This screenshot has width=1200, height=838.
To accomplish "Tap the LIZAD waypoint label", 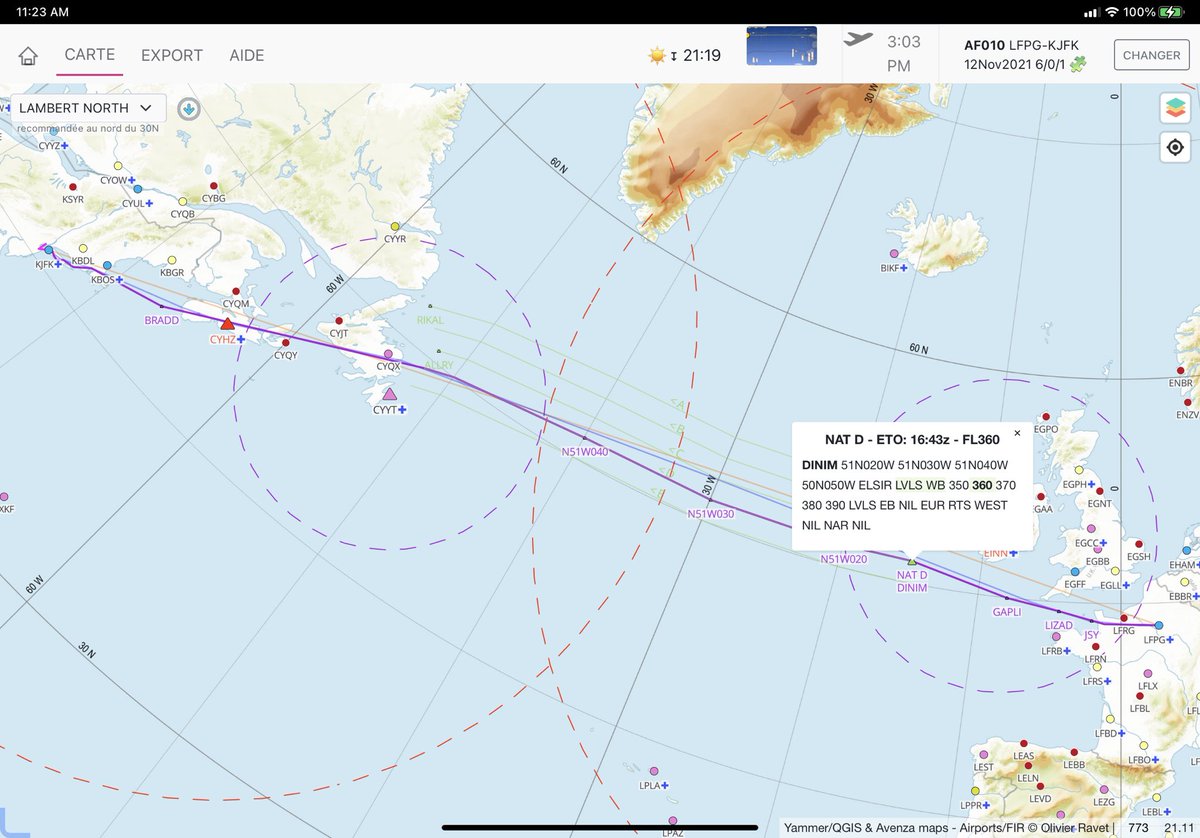I will coord(1058,626).
